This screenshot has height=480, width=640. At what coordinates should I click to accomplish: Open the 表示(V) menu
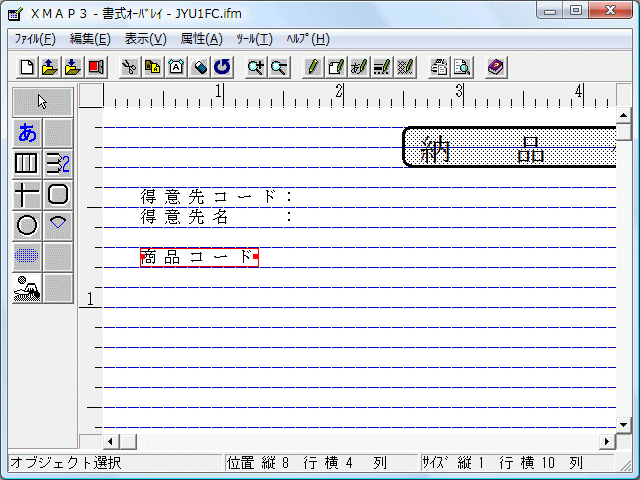[145, 39]
